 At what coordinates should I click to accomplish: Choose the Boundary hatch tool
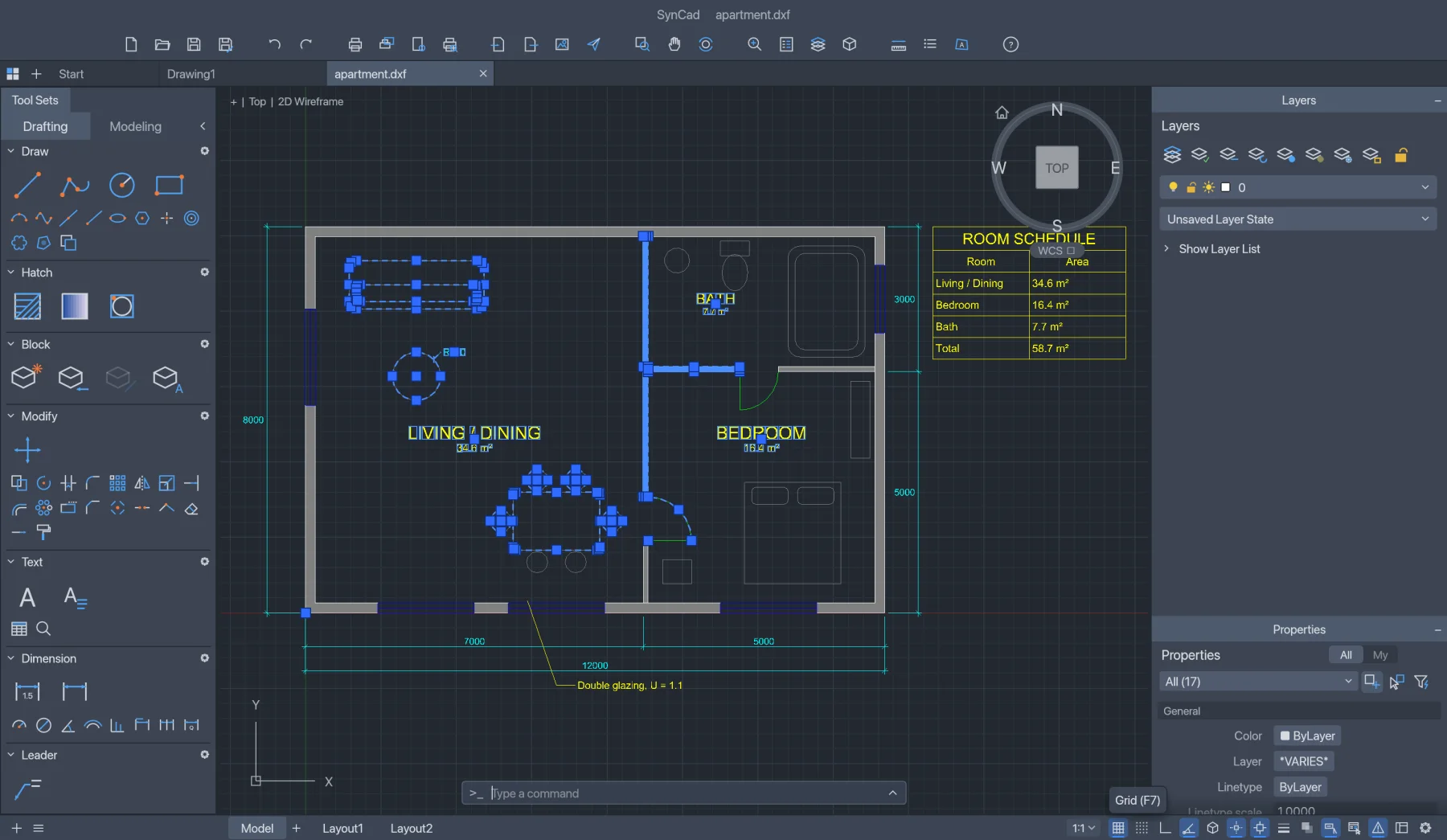tap(122, 306)
